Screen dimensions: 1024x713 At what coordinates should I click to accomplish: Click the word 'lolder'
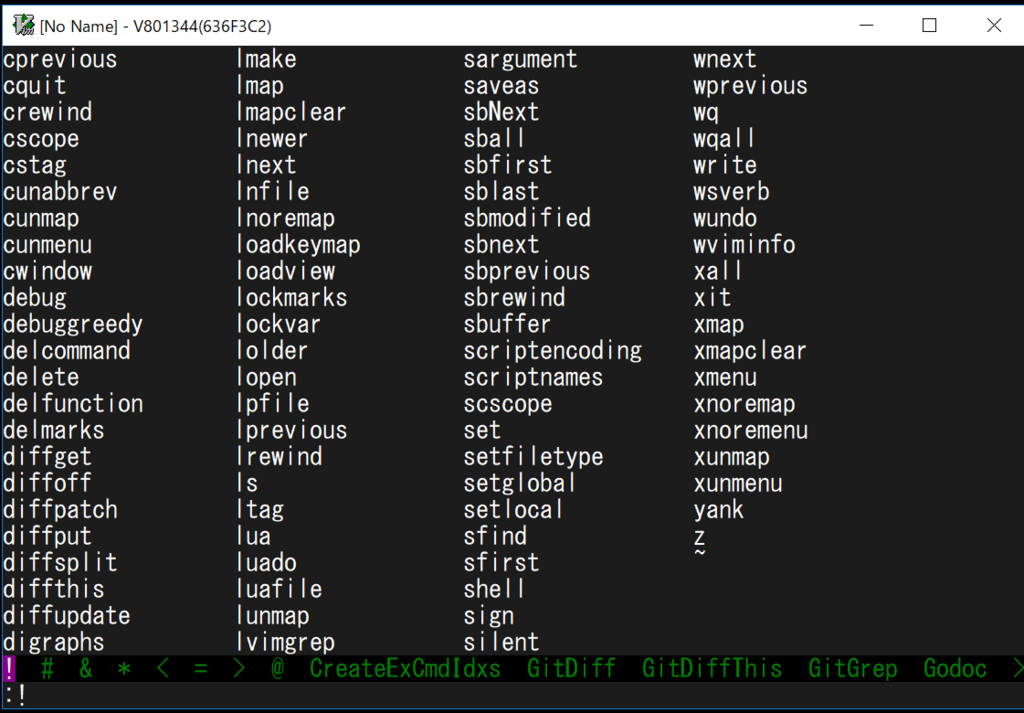pyautogui.click(x=273, y=351)
